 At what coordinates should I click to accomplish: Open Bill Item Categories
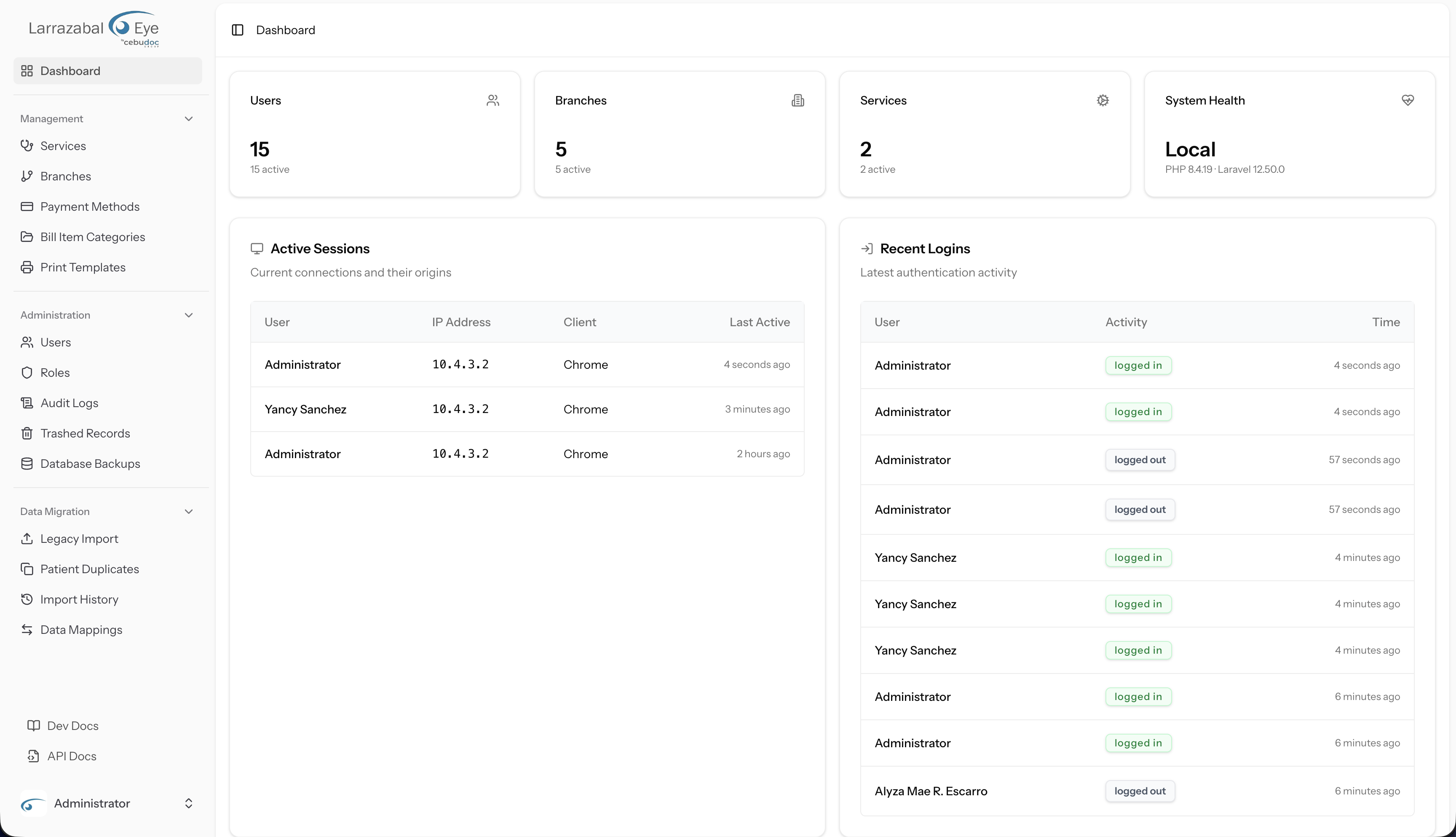coord(108,237)
